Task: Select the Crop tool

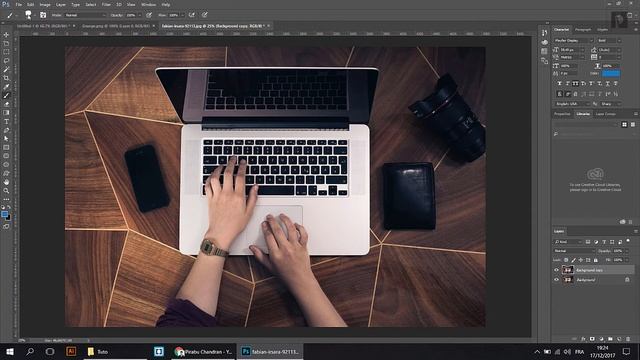Action: (6, 78)
